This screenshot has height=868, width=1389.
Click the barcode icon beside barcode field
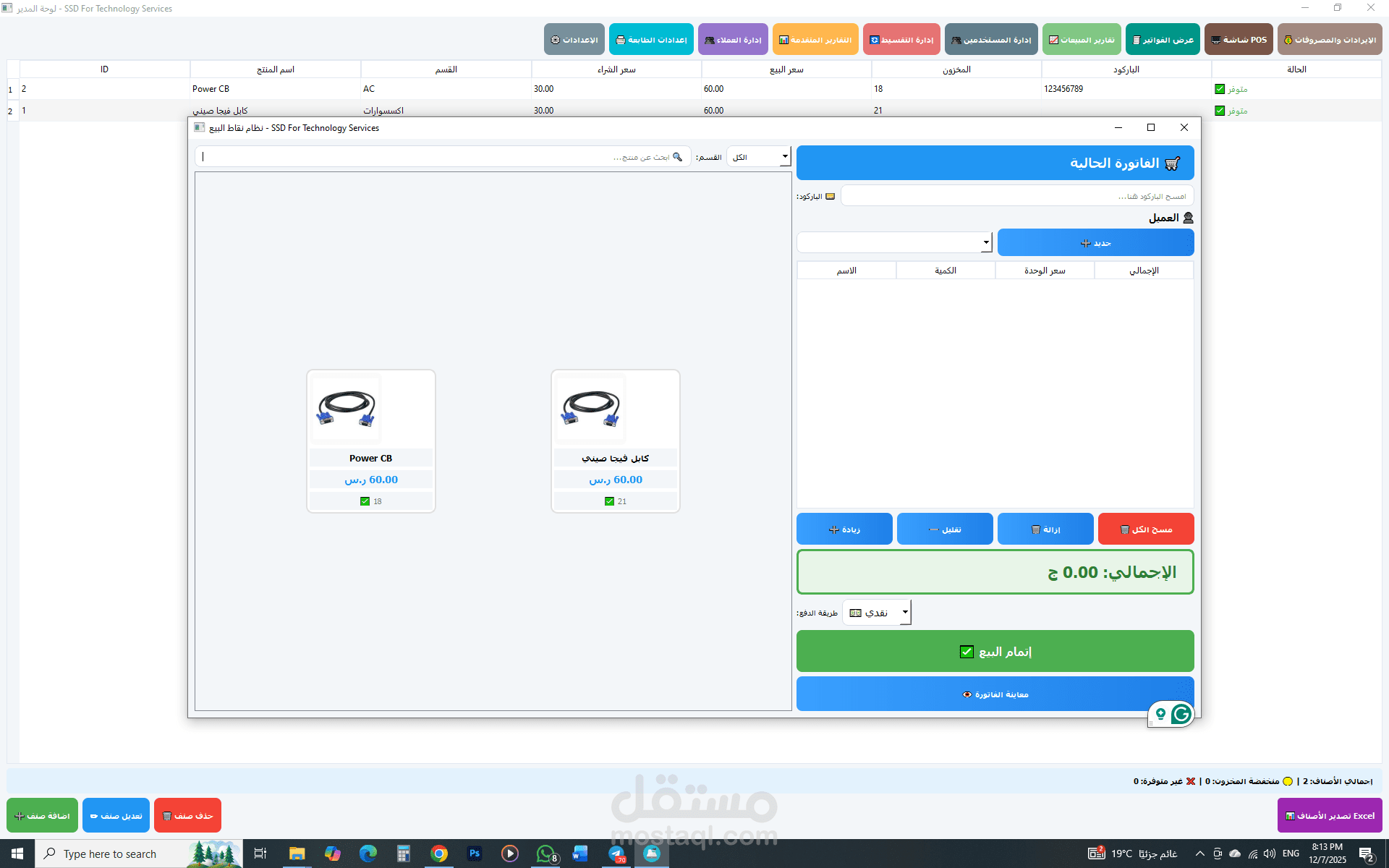click(x=831, y=196)
